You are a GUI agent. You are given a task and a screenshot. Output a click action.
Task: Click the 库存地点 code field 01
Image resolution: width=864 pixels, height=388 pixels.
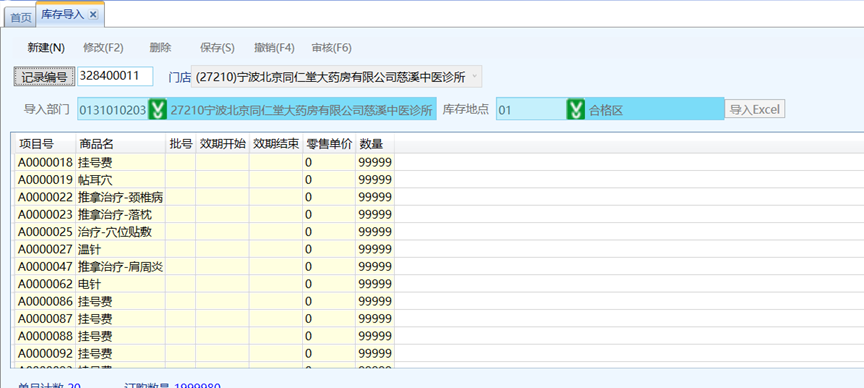click(531, 110)
